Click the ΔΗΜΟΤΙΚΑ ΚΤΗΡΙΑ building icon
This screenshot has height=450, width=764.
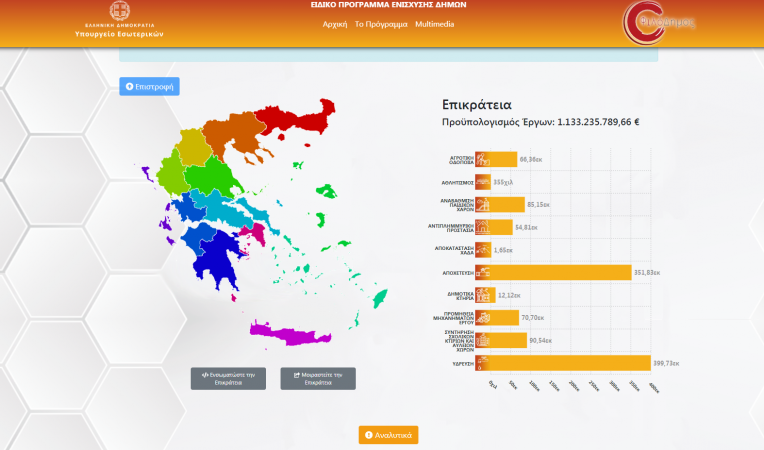coord(482,295)
